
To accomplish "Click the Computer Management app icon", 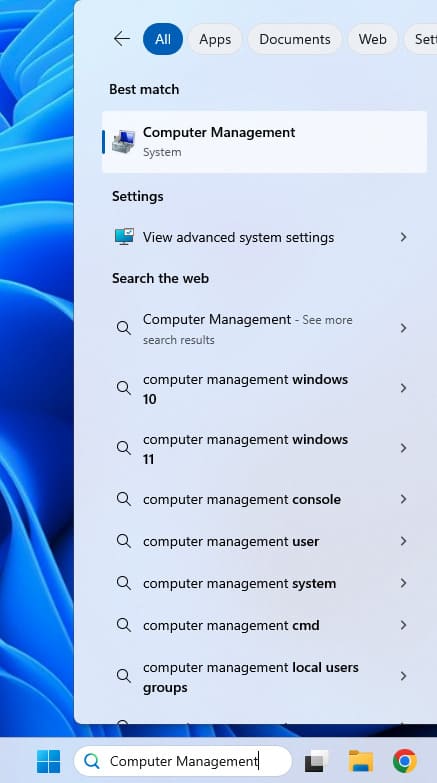I will coord(124,142).
